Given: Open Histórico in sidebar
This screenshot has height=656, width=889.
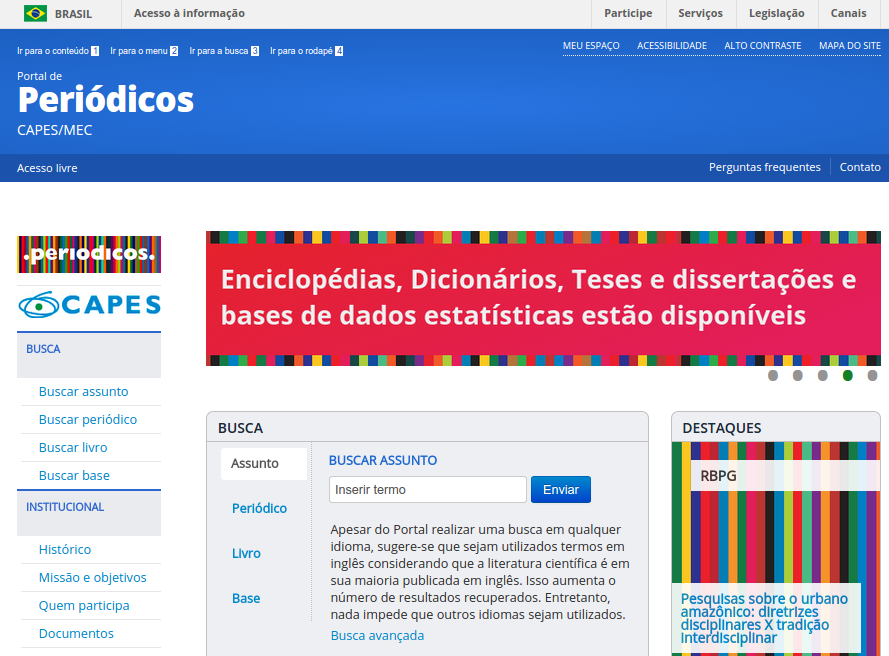Looking at the screenshot, I should [x=65, y=550].
